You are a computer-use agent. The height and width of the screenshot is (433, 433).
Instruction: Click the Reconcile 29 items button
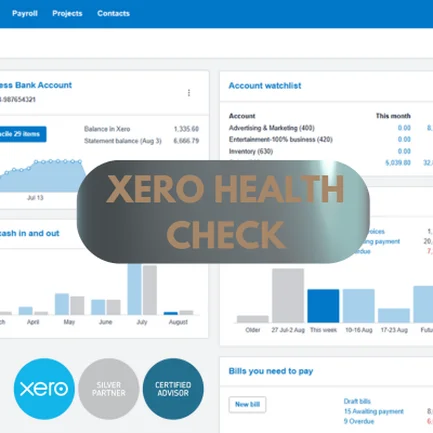pos(23,134)
